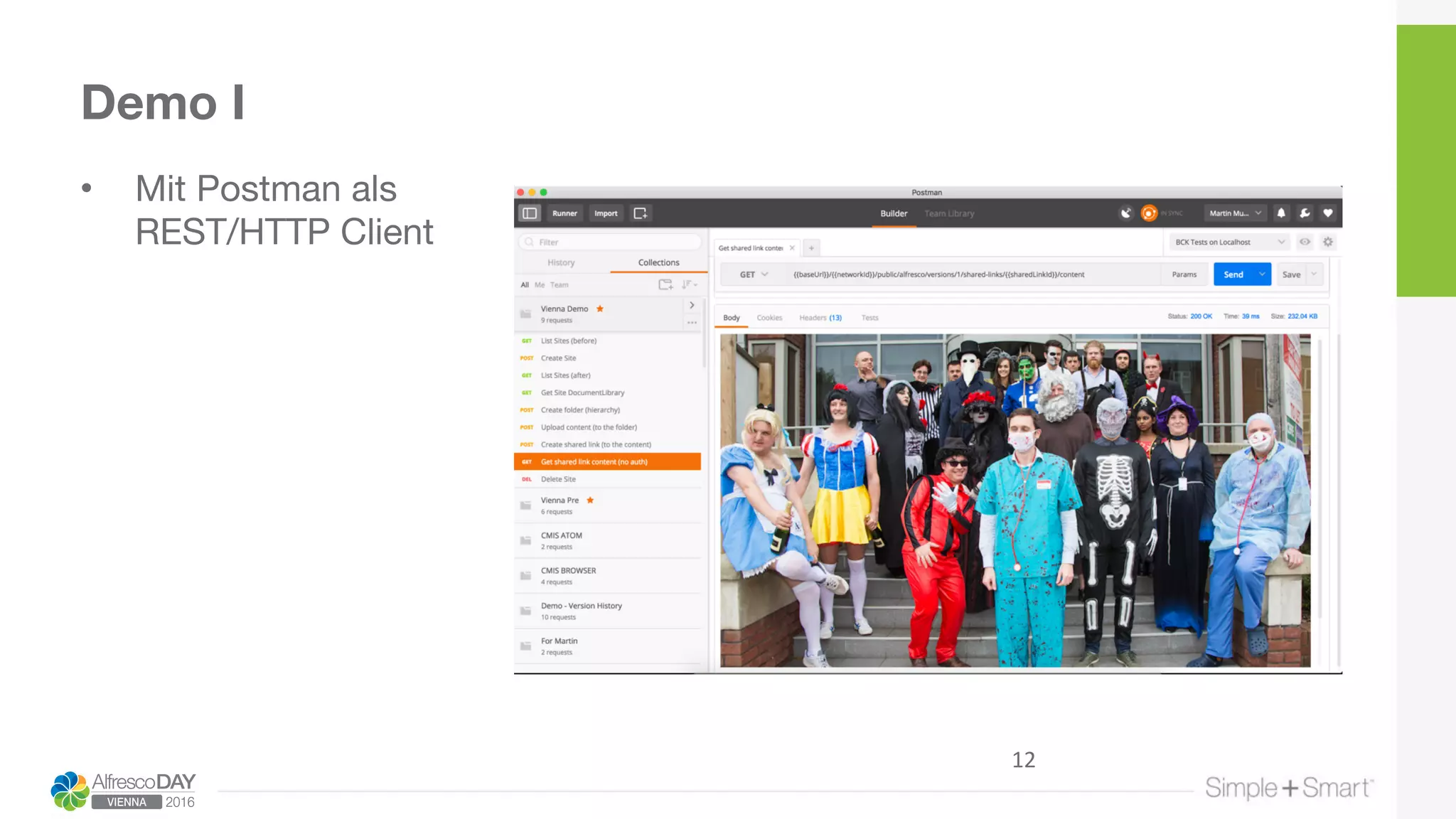
Task: Open settings with the wrench icon
Action: [1305, 213]
